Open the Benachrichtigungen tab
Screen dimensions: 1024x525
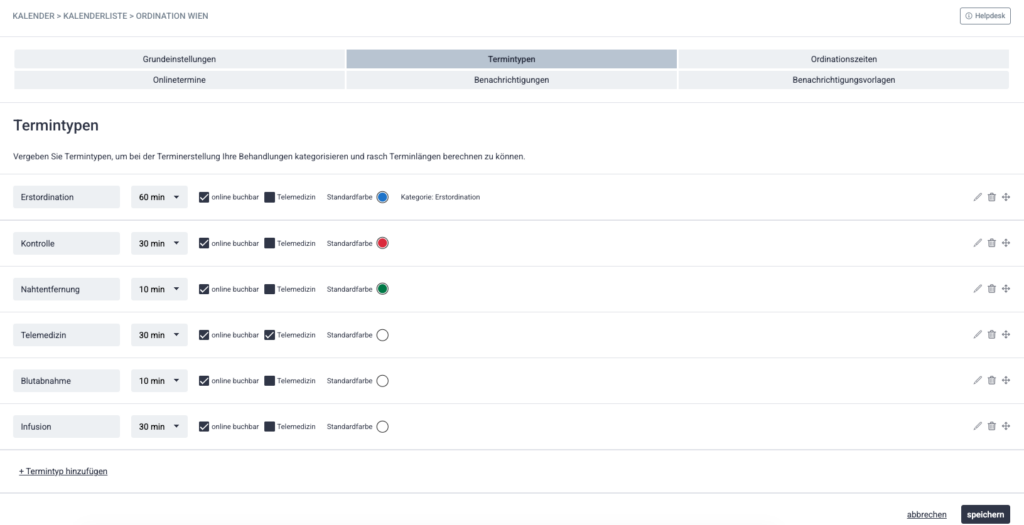(x=511, y=80)
